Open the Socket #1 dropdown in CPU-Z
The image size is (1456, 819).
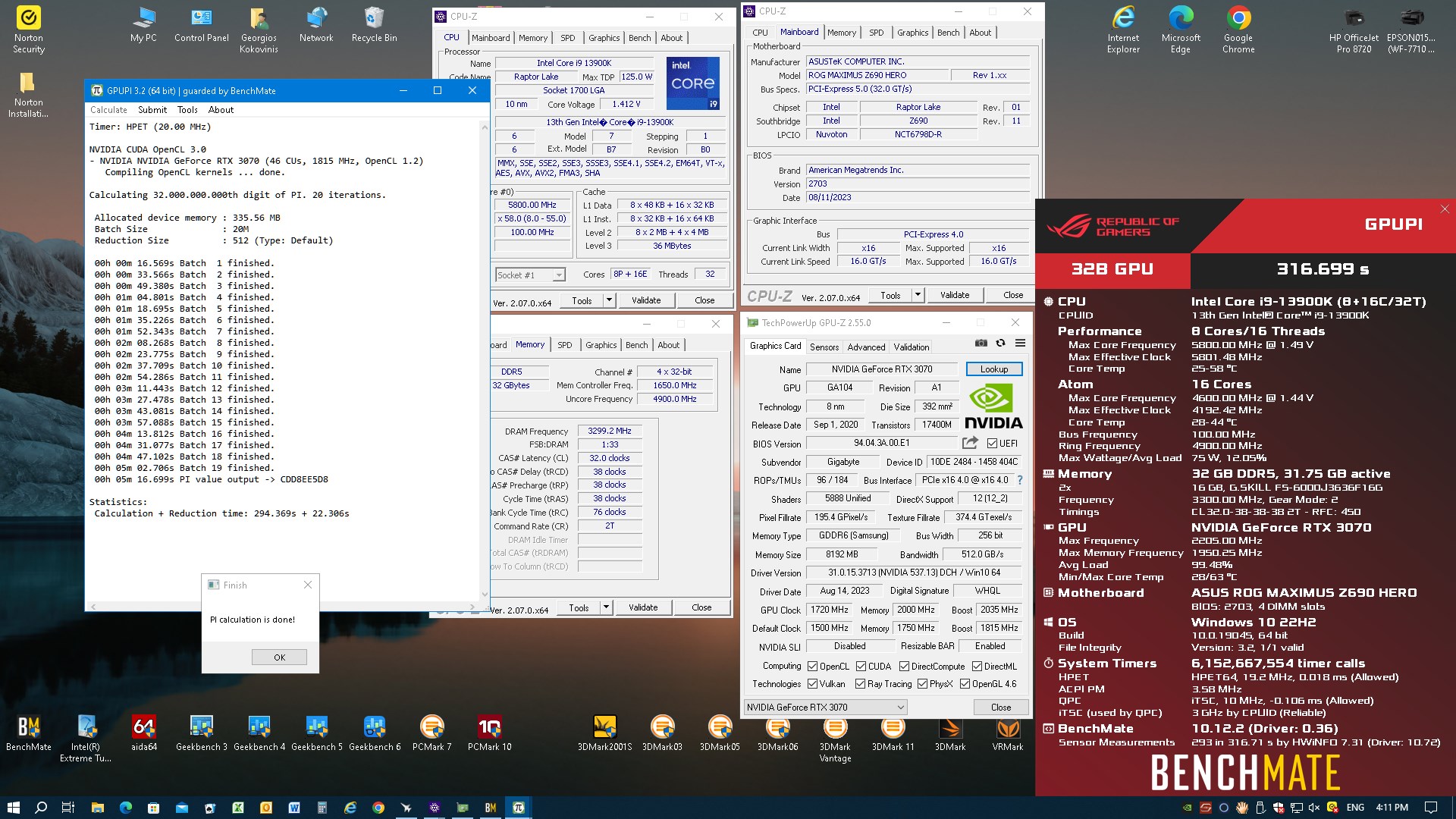click(530, 275)
